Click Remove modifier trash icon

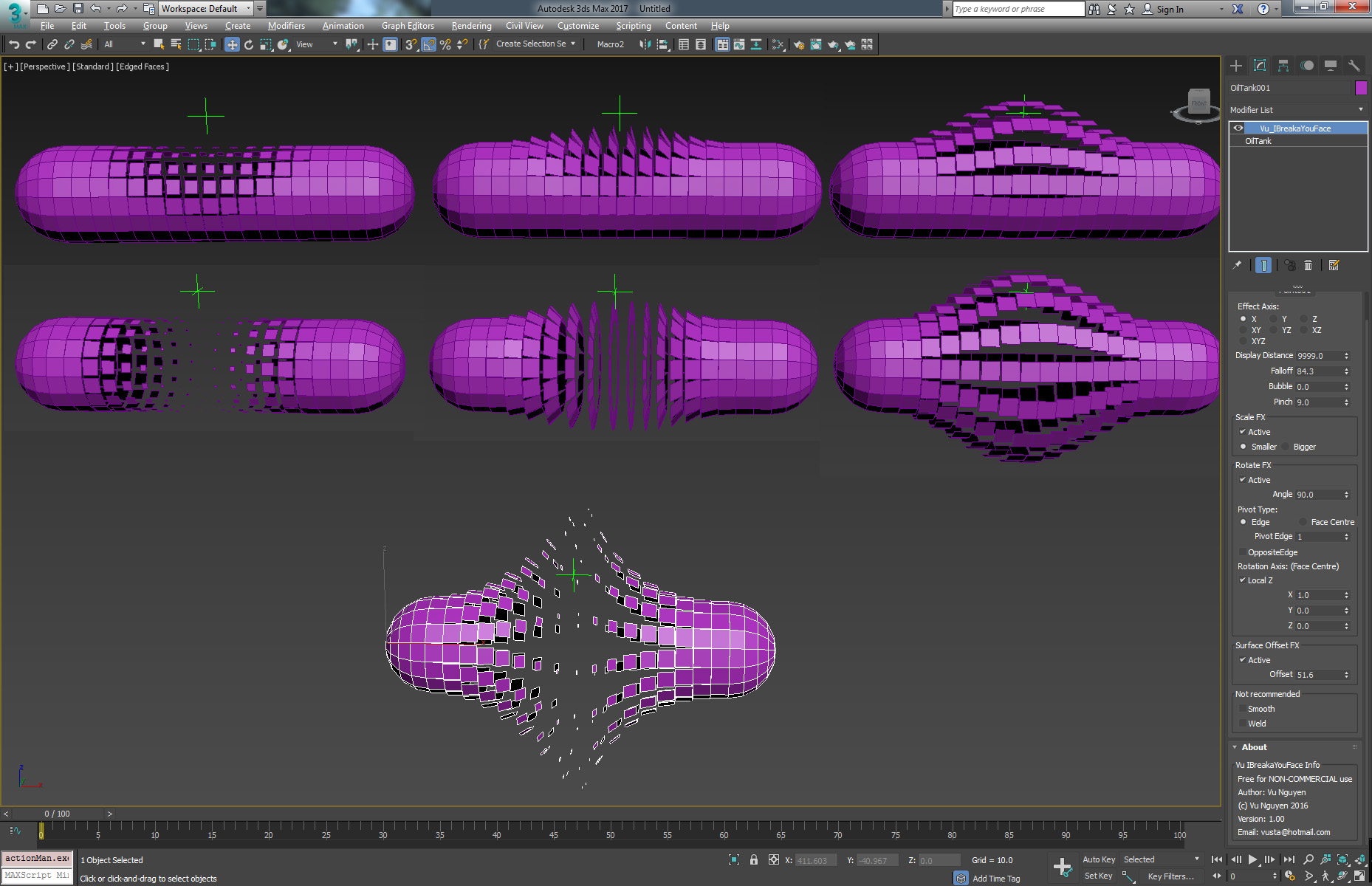coord(1308,265)
